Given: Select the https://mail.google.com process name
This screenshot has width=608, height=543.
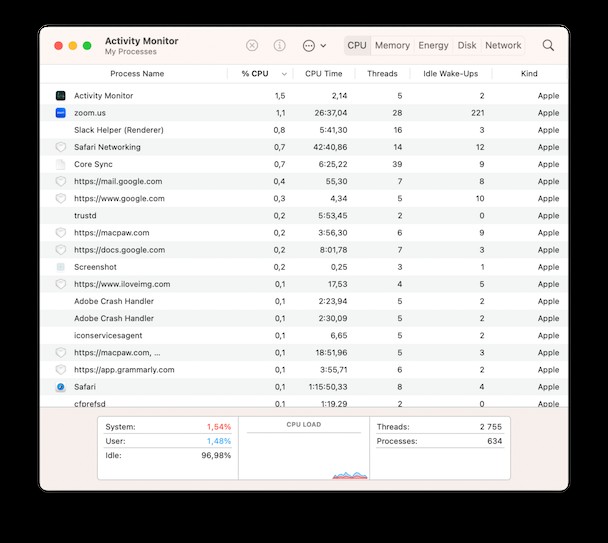Looking at the screenshot, I should click(118, 181).
